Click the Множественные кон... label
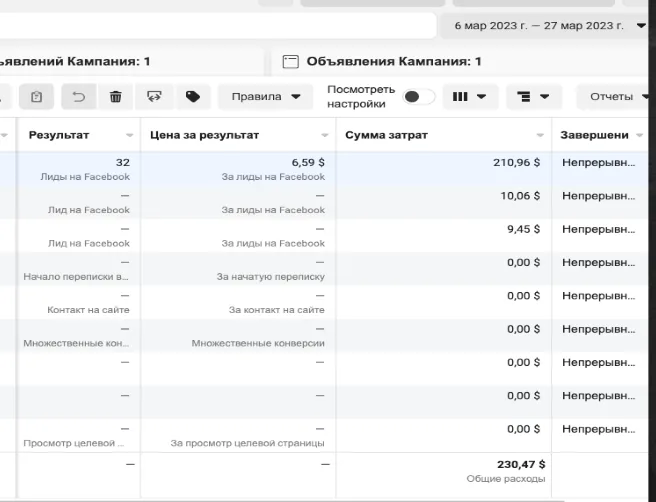Viewport: 656px width, 502px height. click(76, 343)
